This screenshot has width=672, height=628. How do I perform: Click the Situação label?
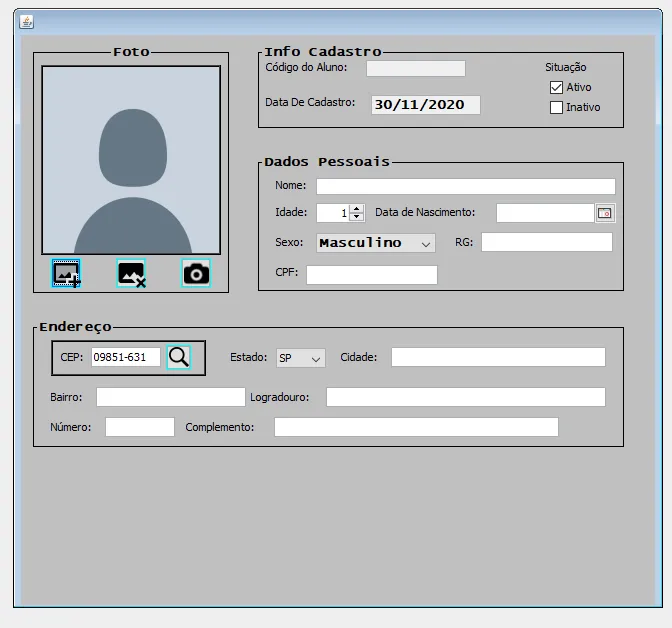pyautogui.click(x=565, y=67)
